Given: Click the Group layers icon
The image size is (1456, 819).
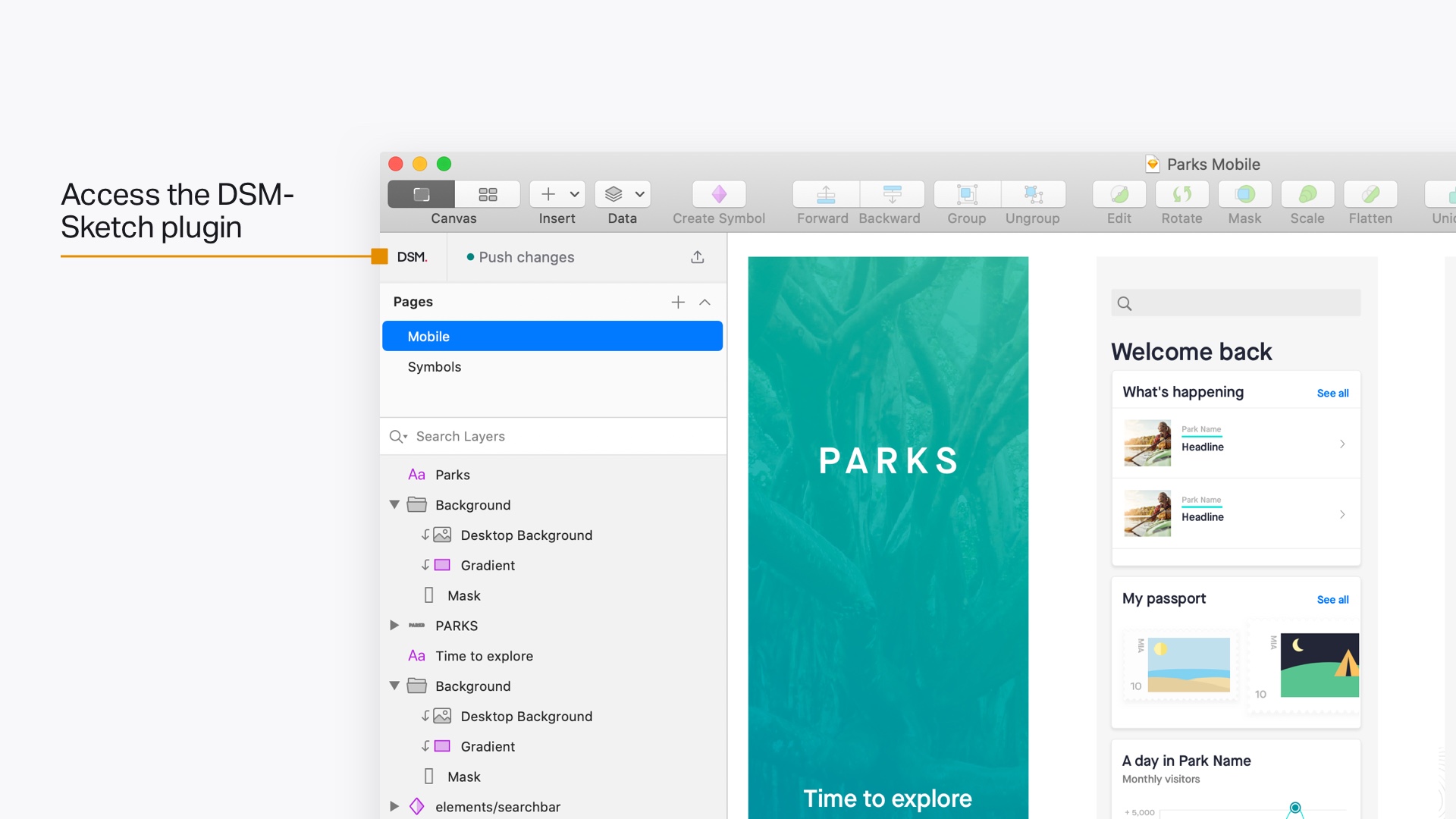Looking at the screenshot, I should (967, 194).
